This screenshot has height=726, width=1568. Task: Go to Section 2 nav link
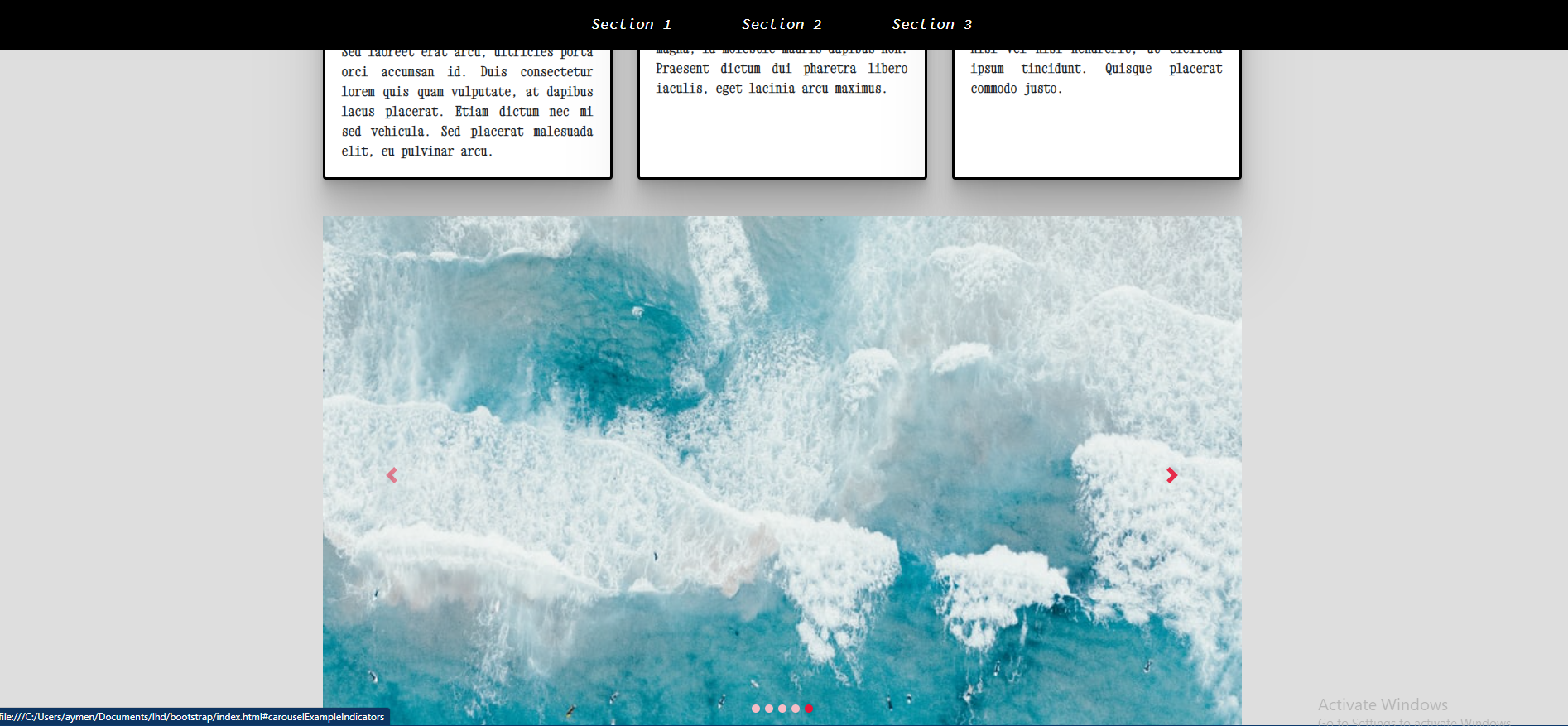pos(782,25)
